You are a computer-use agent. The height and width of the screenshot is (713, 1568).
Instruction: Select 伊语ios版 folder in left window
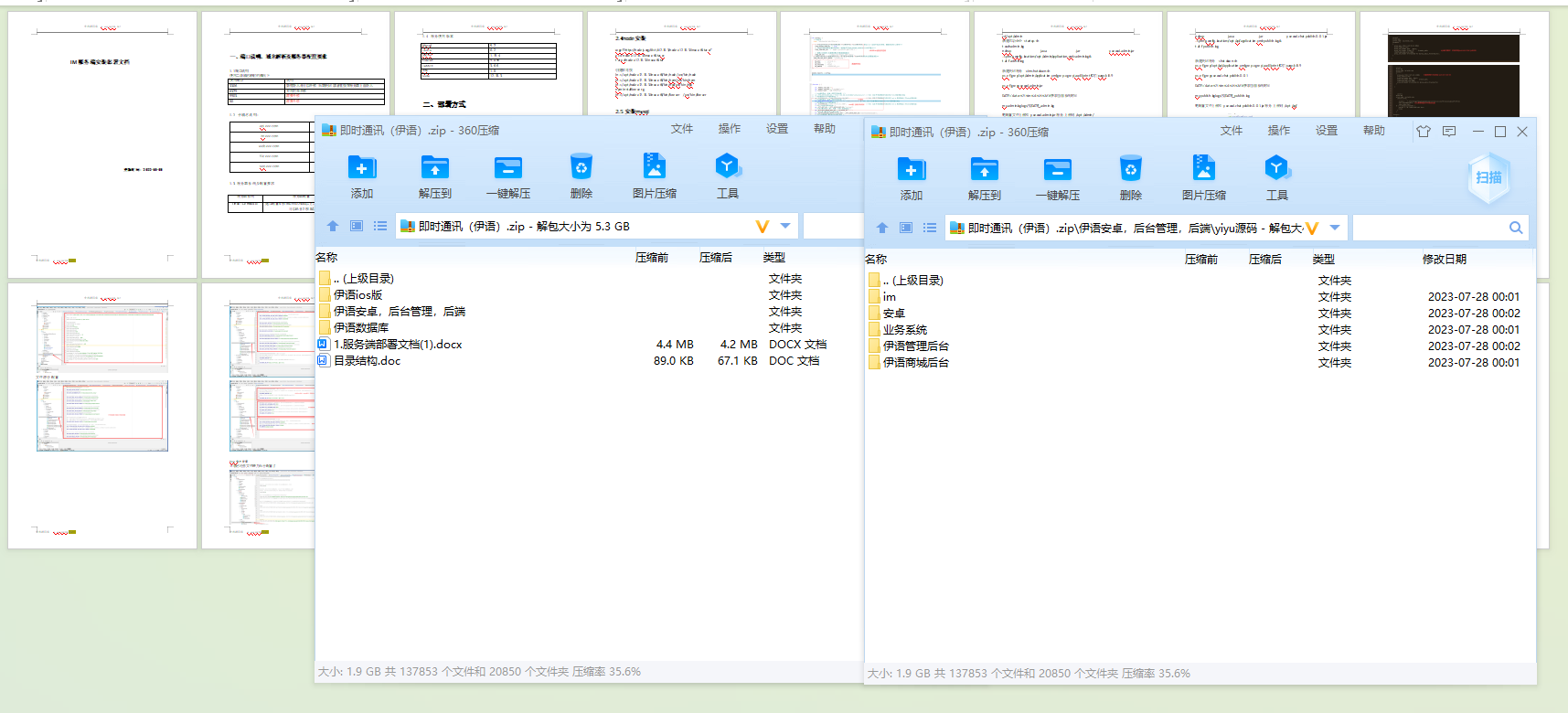357,295
